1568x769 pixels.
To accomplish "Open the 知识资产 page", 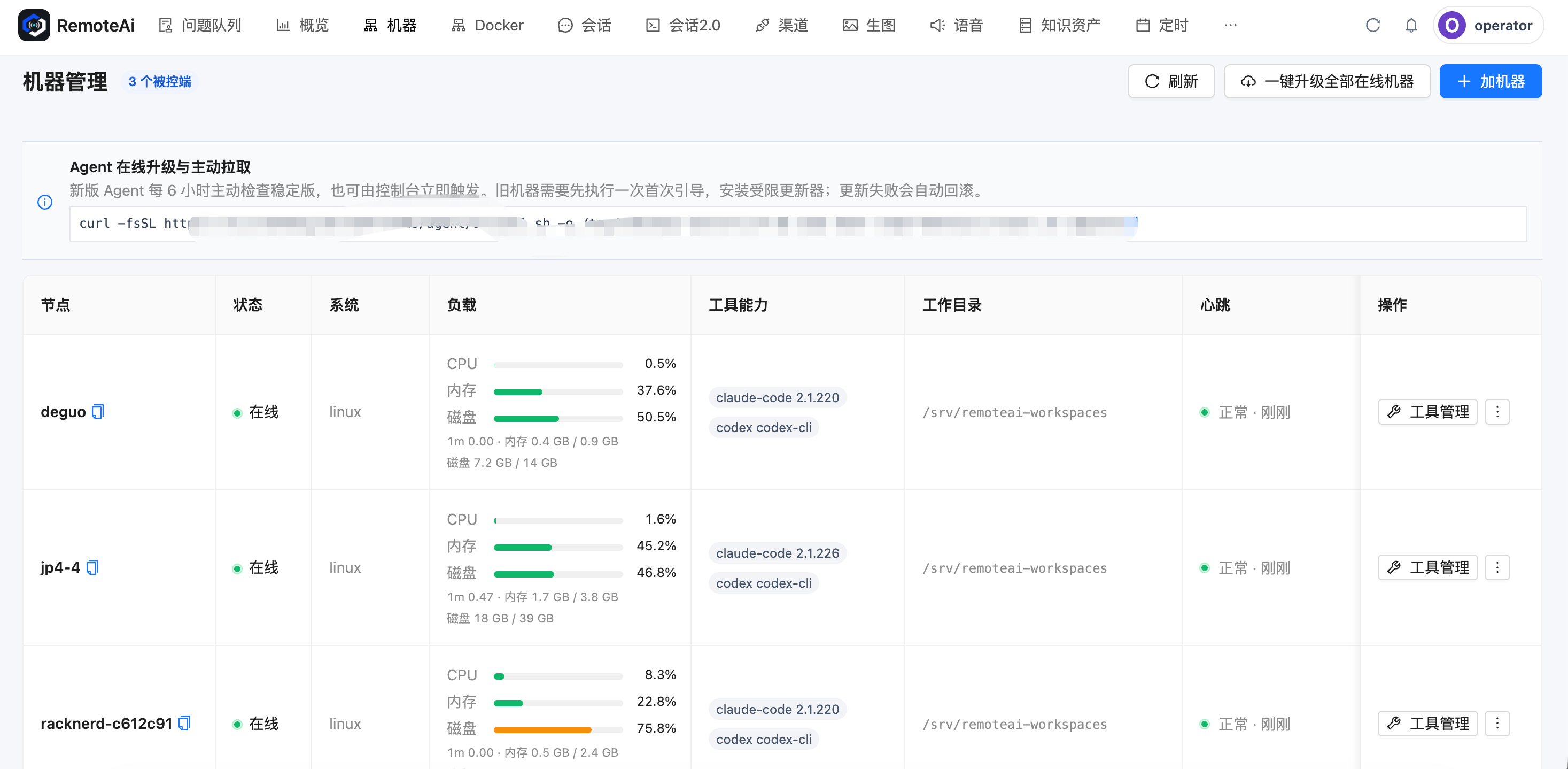I will pyautogui.click(x=1059, y=25).
